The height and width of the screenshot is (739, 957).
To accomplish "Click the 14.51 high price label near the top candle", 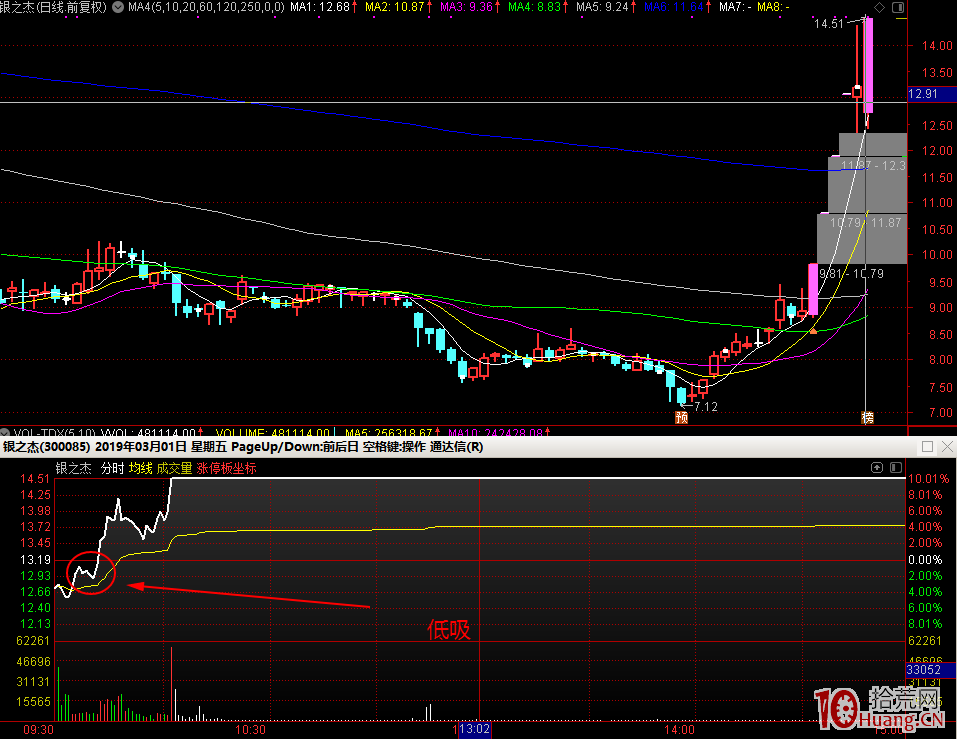I will point(829,24).
